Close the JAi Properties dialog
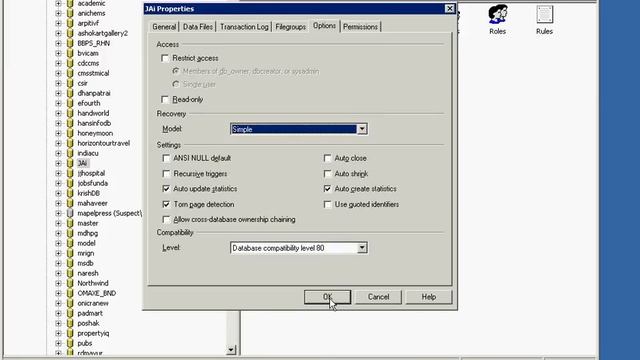This screenshot has width=640, height=360. tap(449, 9)
